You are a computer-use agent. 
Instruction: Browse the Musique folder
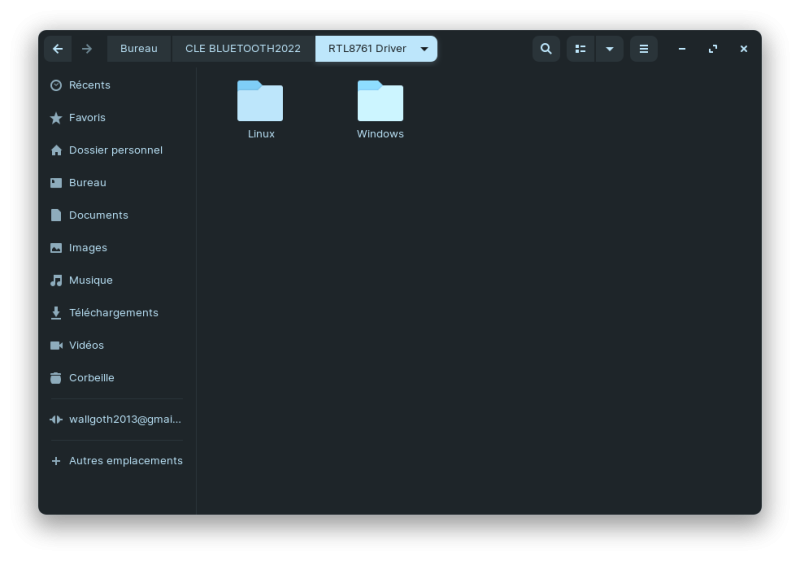(x=90, y=280)
